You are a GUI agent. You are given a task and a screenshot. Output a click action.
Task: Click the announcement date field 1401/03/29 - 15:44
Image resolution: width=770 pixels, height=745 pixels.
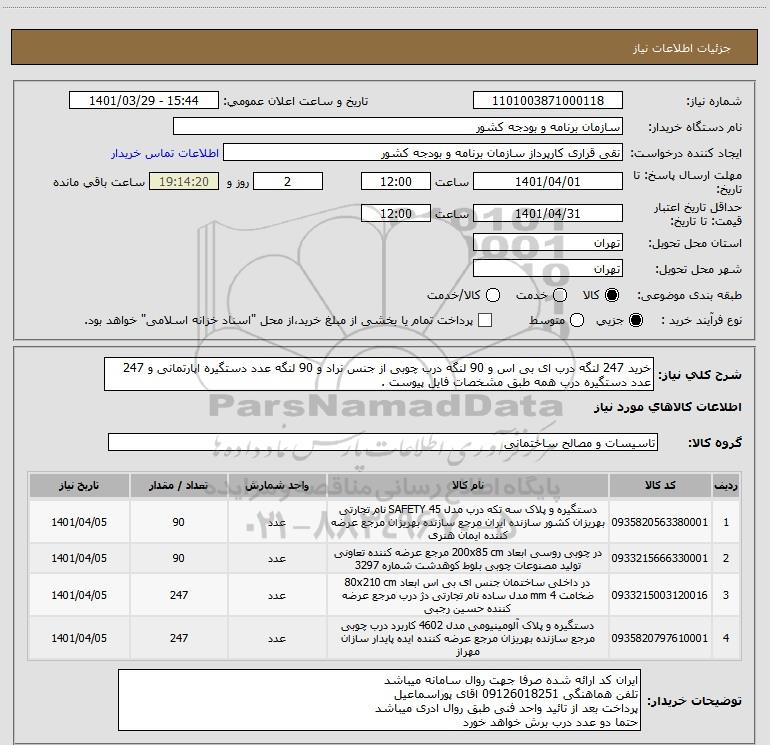tap(144, 101)
